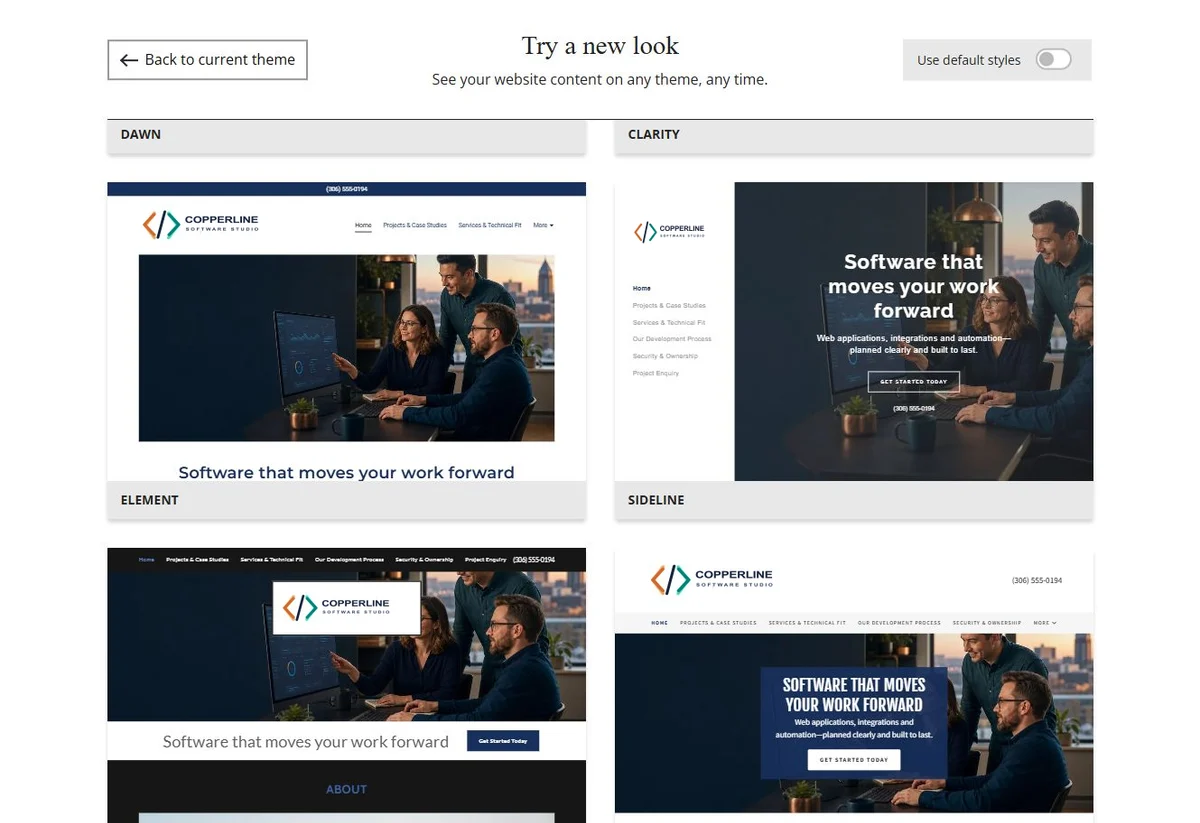This screenshot has width=1200, height=823.
Task: Click the blue Get Started Today button
Action: [x=503, y=741]
